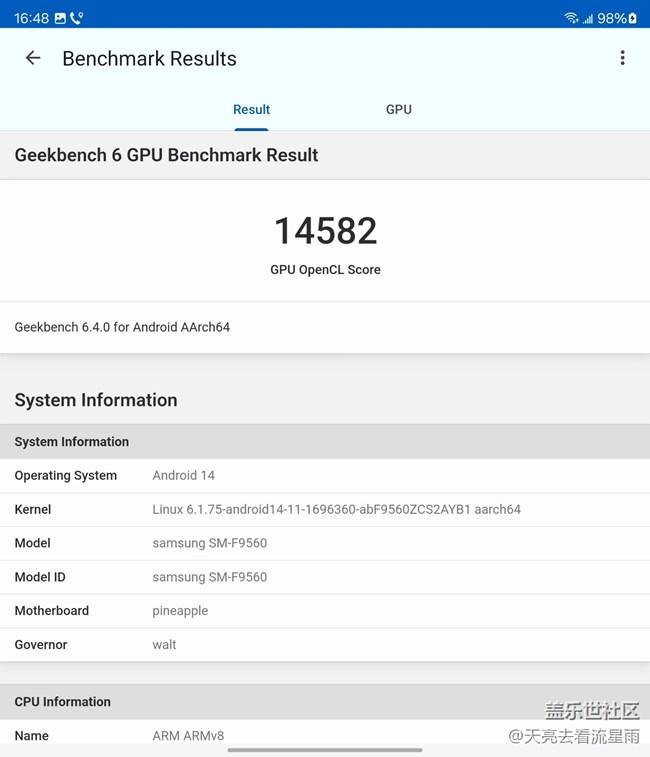Image resolution: width=650 pixels, height=757 pixels.
Task: Tap the 16:48 clock in status bar
Action: click(x=31, y=18)
